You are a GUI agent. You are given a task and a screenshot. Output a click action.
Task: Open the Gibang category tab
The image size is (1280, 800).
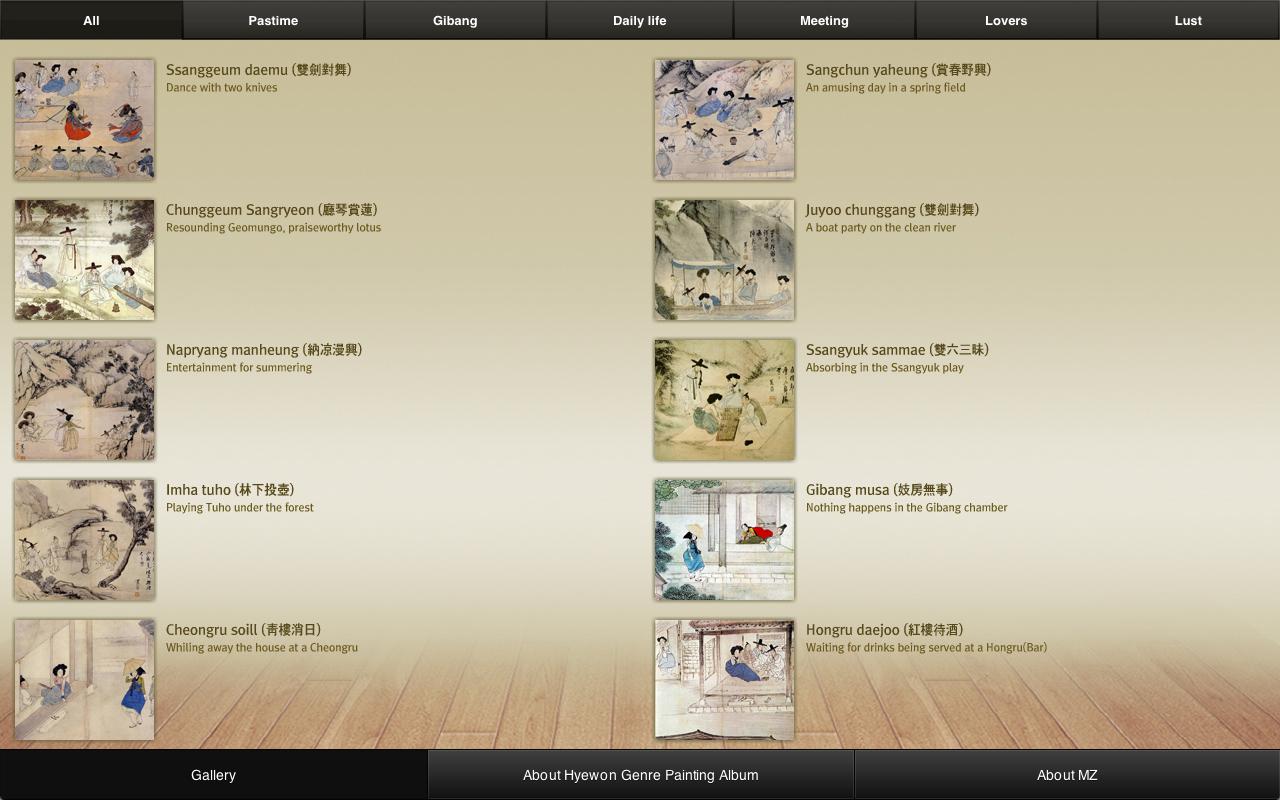[x=455, y=20]
